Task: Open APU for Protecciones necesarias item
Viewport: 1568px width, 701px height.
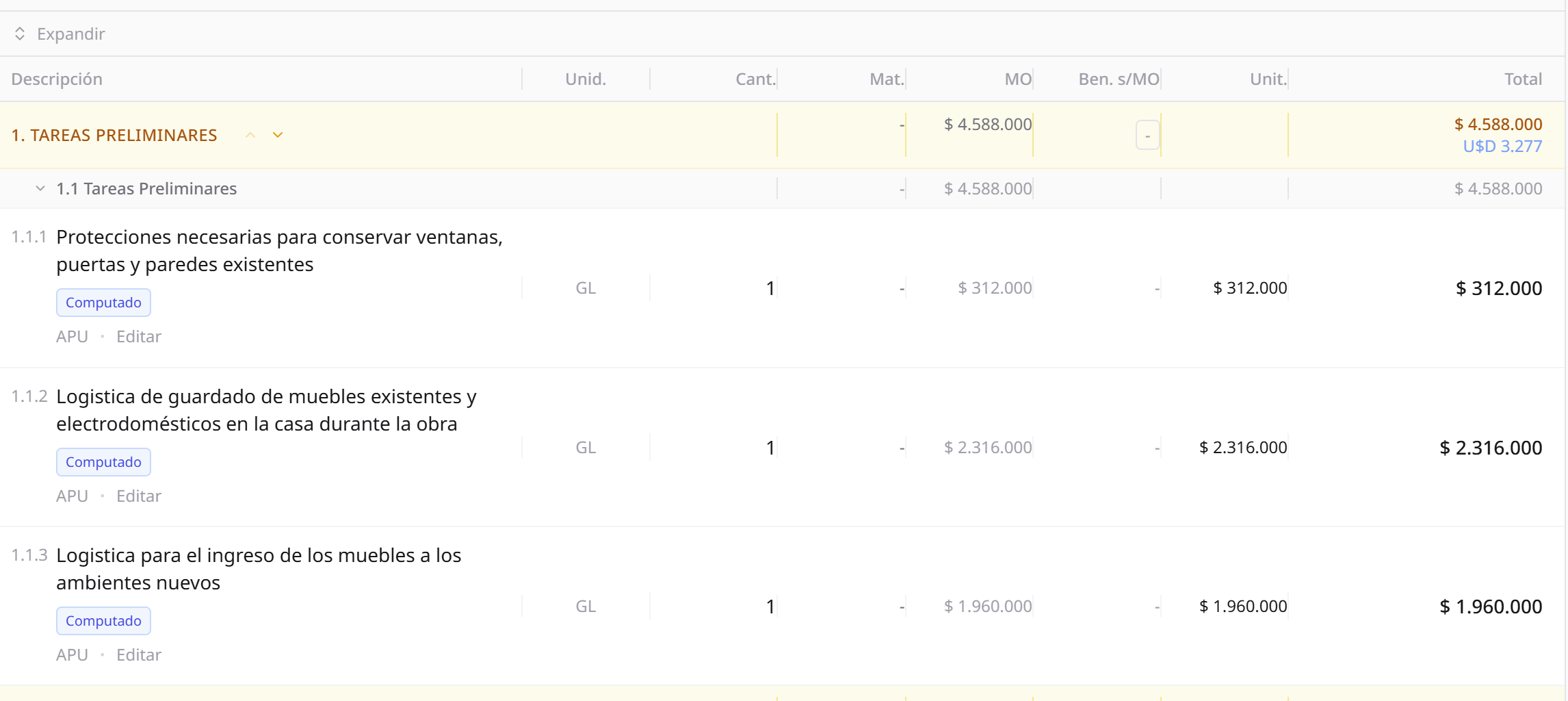Action: click(72, 336)
